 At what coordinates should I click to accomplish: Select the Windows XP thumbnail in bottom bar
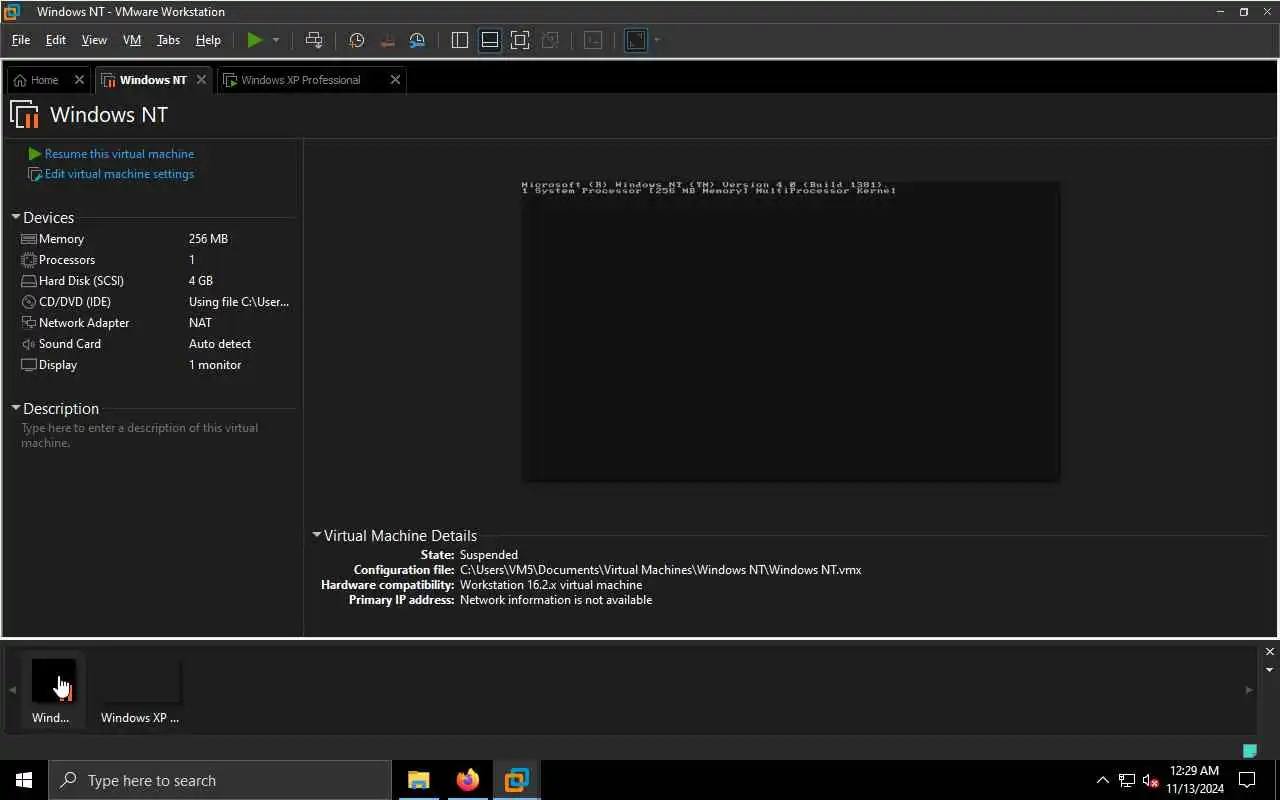pos(140,689)
